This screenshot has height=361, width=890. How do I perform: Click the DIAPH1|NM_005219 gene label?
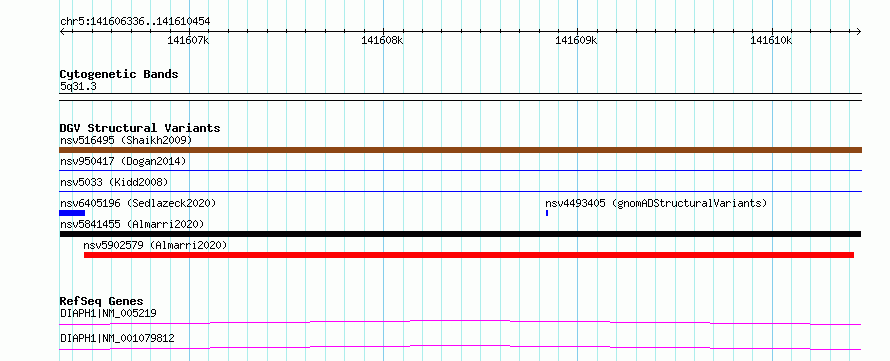(x=108, y=313)
